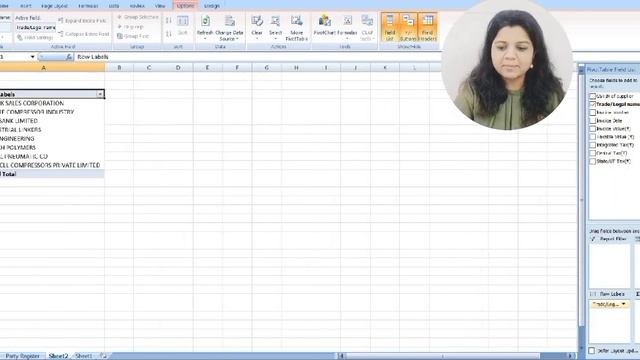Open the Refresh dropdown arrow
Viewport: 640px width, 360px height.
[205, 39]
